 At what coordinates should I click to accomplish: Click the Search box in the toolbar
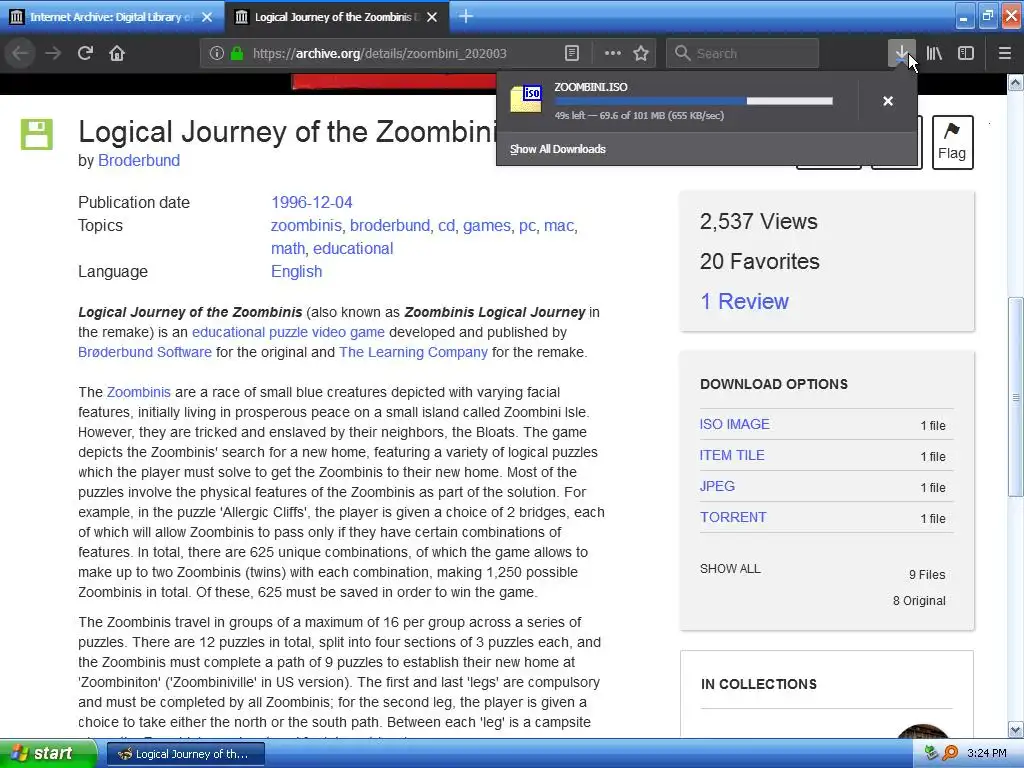click(743, 54)
